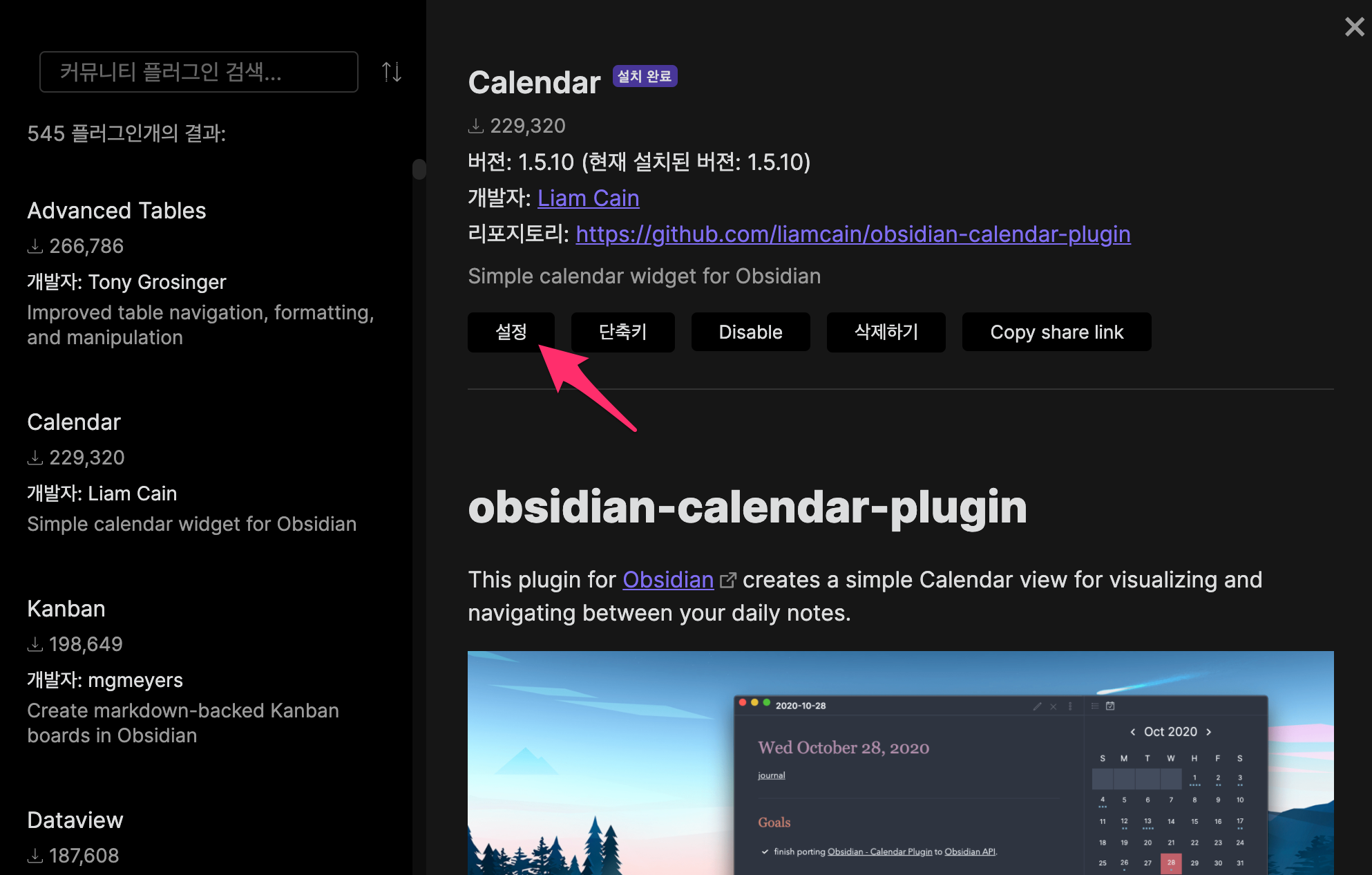The height and width of the screenshot is (875, 1372).
Task: Disable the Calendar plugin
Action: click(x=750, y=332)
